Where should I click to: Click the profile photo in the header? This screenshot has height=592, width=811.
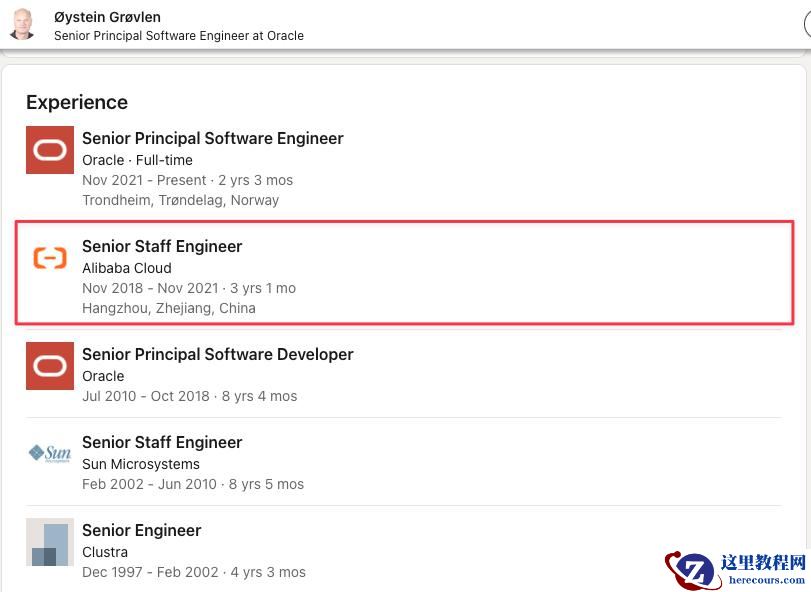[22, 24]
